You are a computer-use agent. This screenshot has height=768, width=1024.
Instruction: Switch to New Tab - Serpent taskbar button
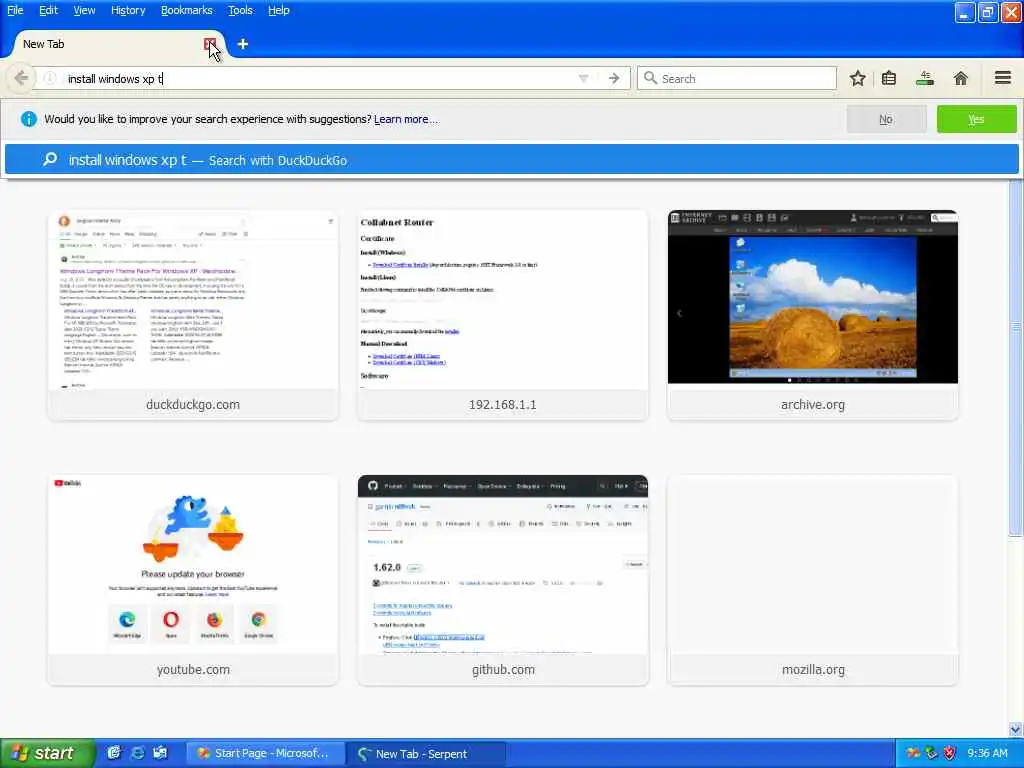[425, 754]
